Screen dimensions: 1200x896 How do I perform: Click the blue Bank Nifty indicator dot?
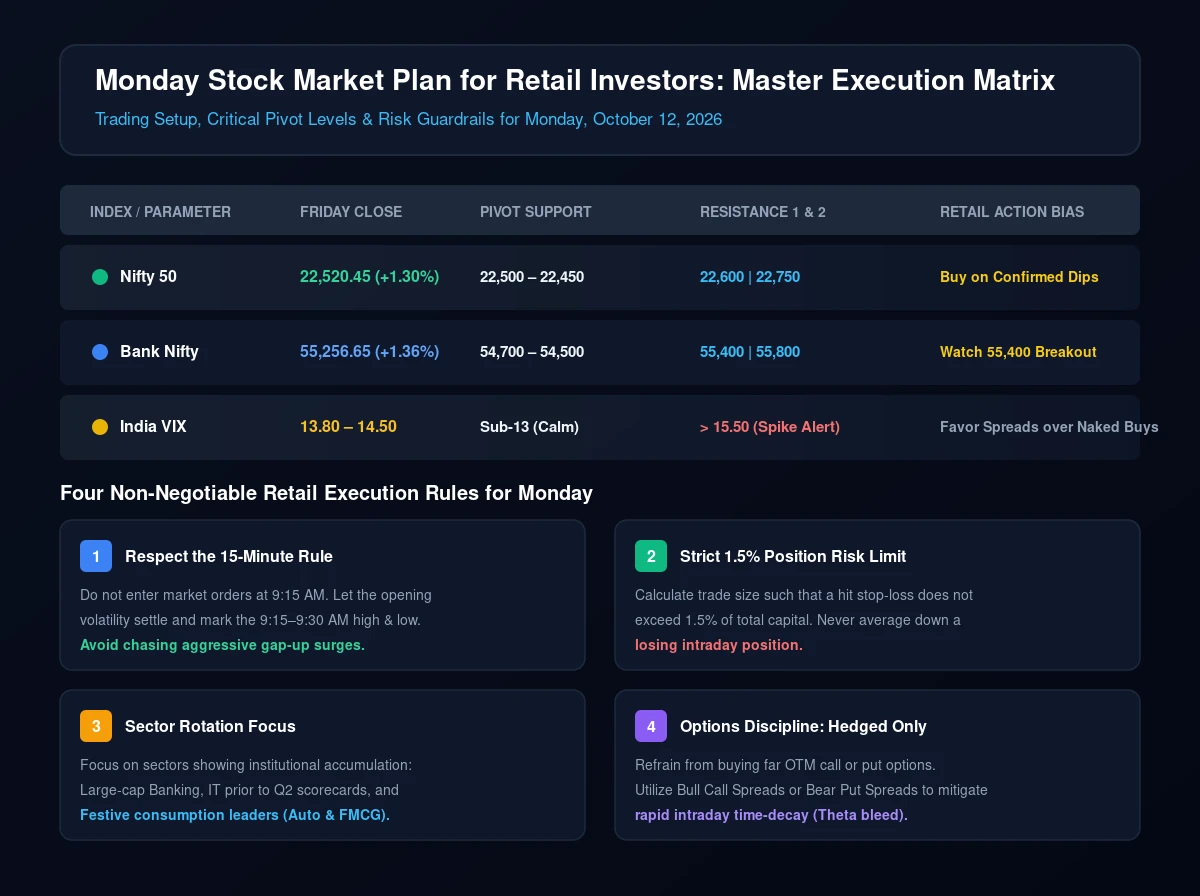[99, 352]
